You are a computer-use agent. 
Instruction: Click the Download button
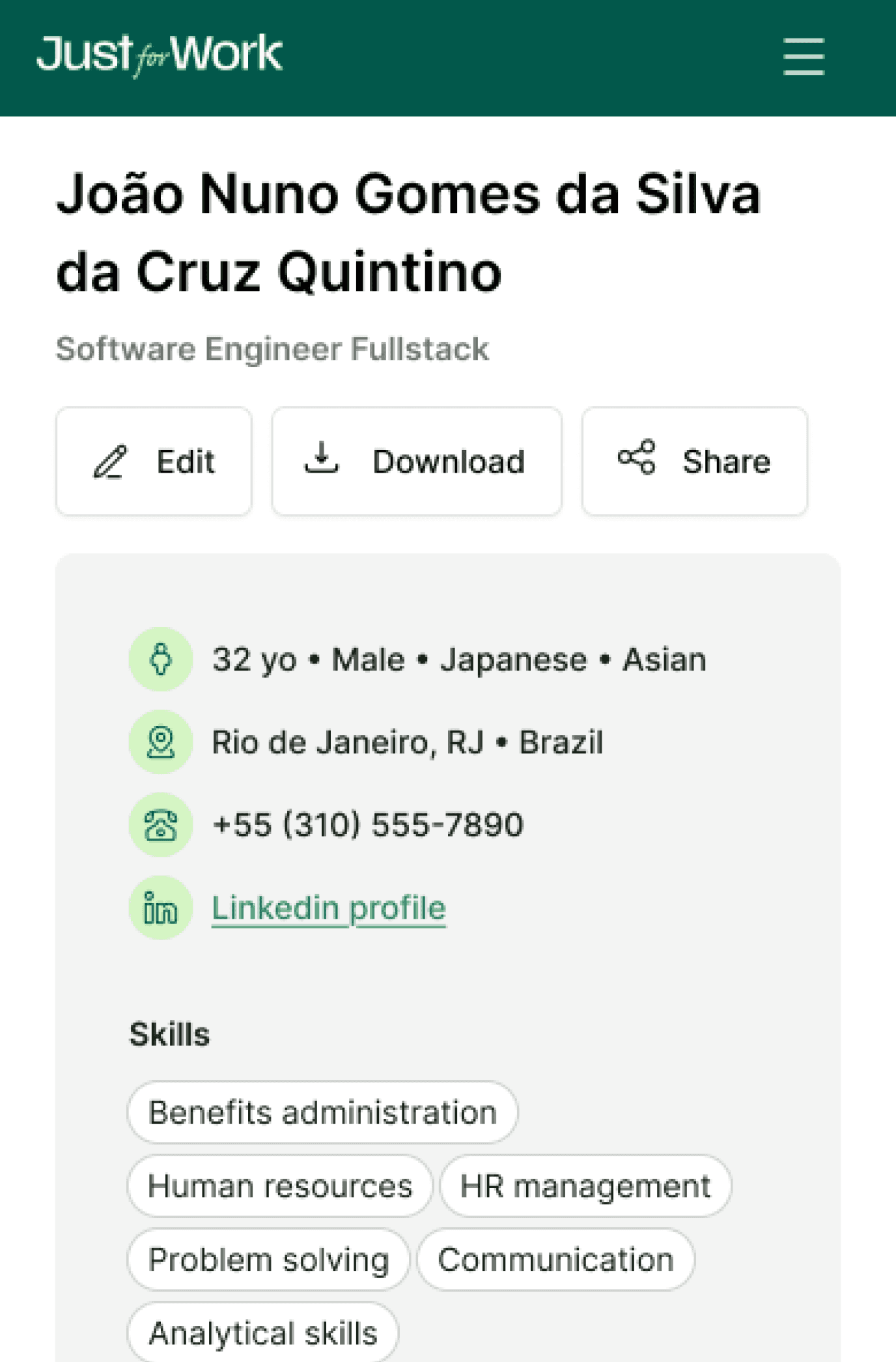(417, 462)
